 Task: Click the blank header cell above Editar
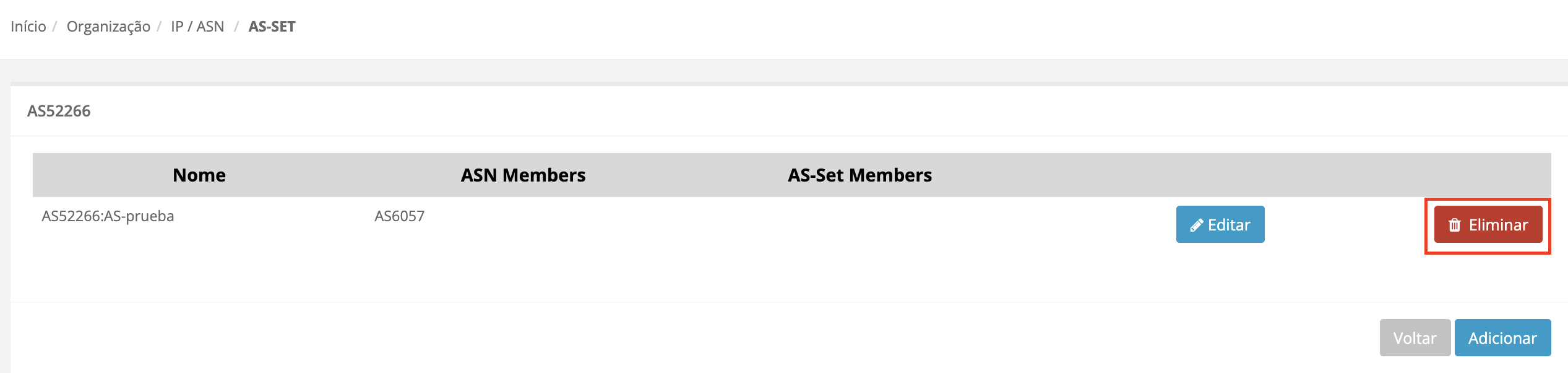pos(1220,175)
